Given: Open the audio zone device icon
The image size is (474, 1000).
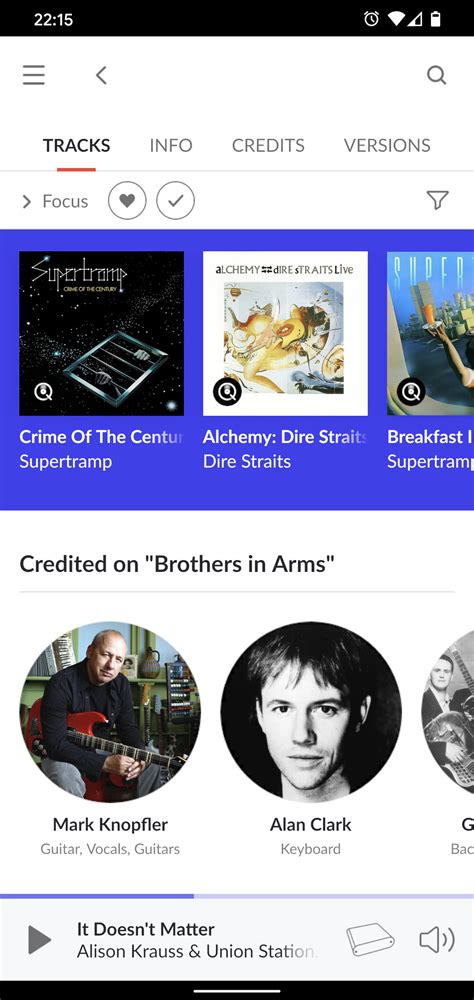Looking at the screenshot, I should point(370,939).
